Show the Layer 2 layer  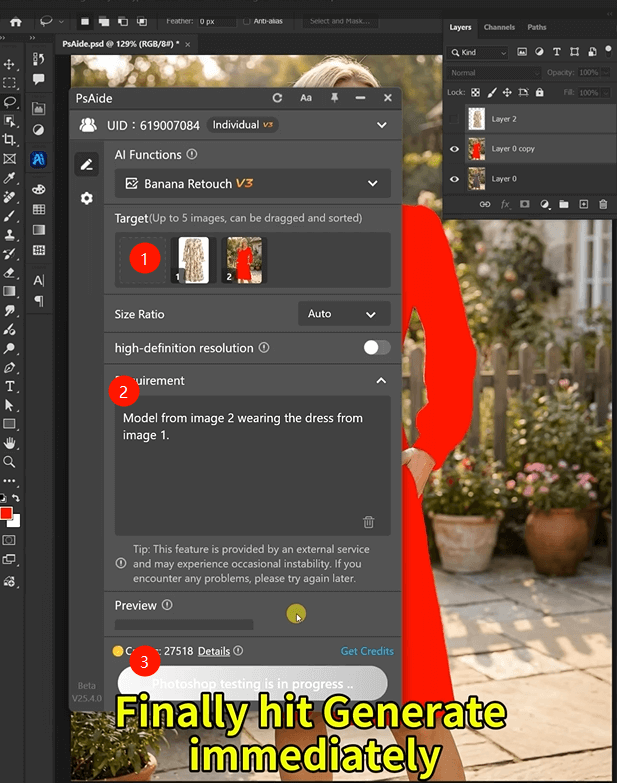coord(454,119)
